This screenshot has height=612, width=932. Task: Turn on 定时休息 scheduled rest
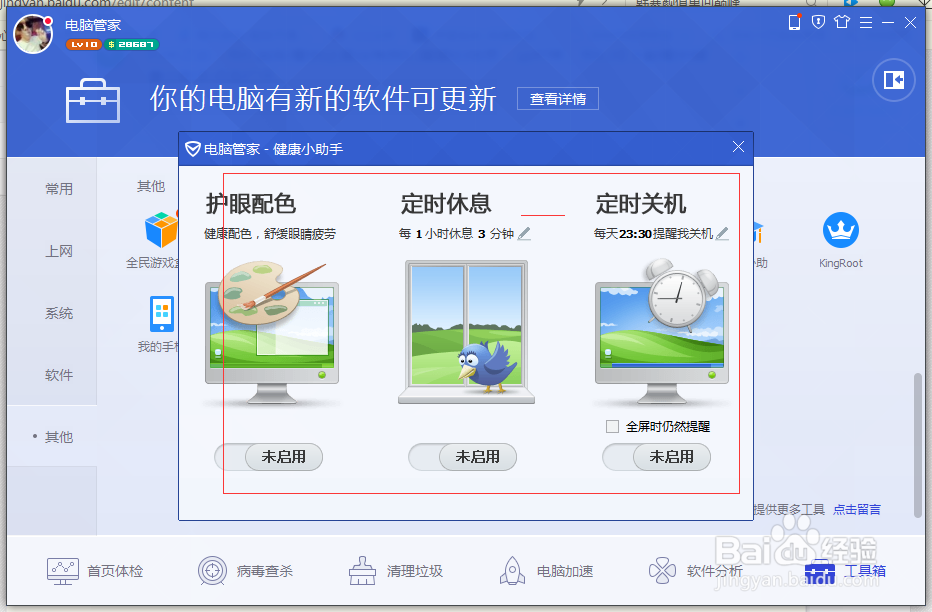[x=462, y=457]
